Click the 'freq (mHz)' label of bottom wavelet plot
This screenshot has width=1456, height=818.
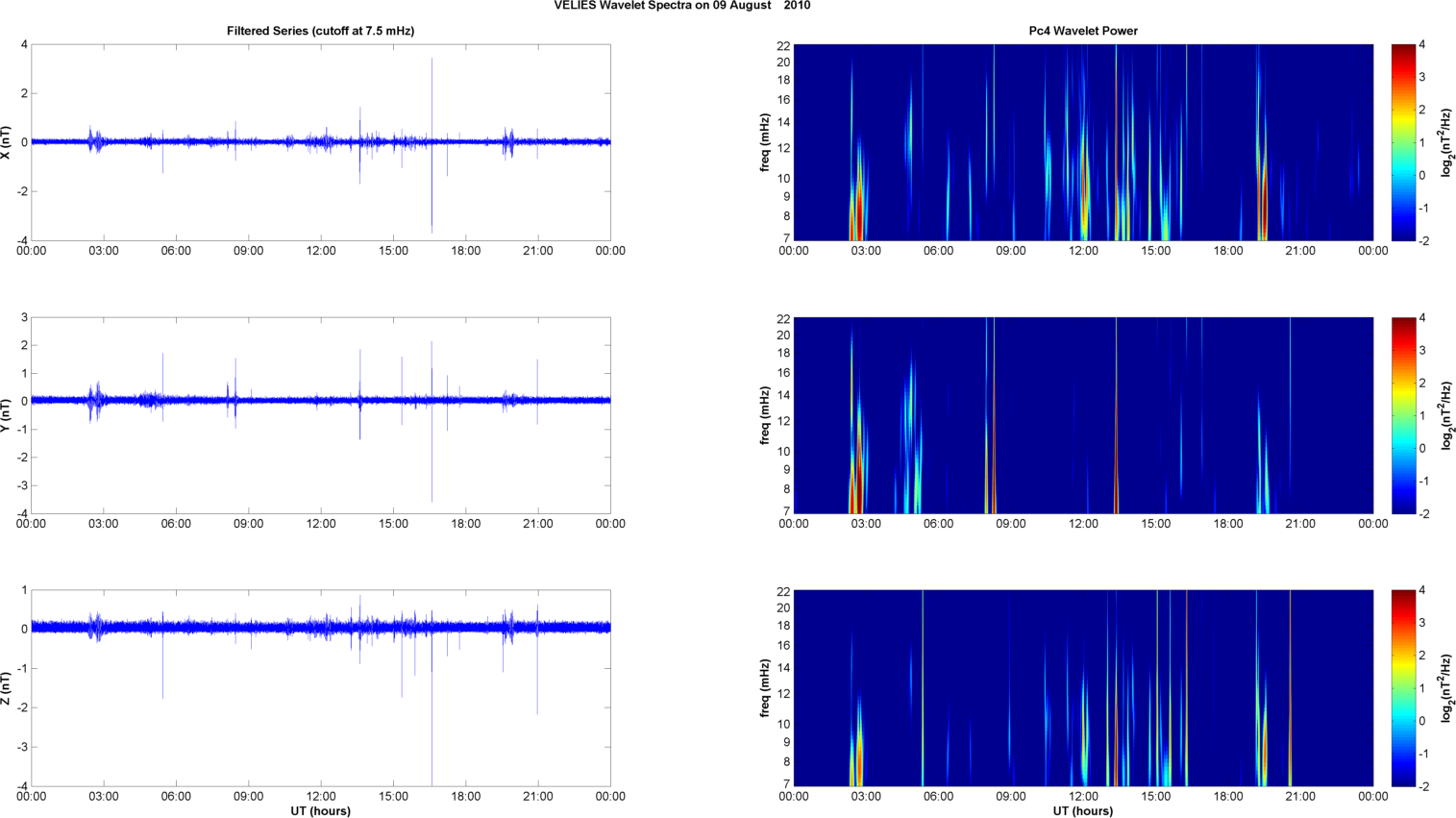click(765, 688)
